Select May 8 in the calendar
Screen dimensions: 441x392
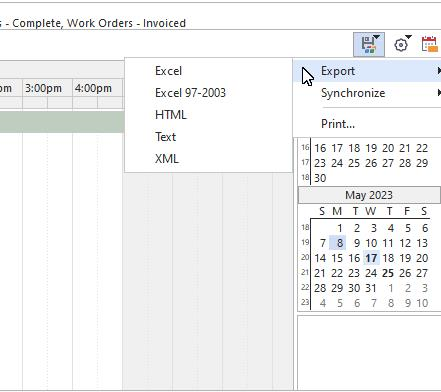[338, 243]
